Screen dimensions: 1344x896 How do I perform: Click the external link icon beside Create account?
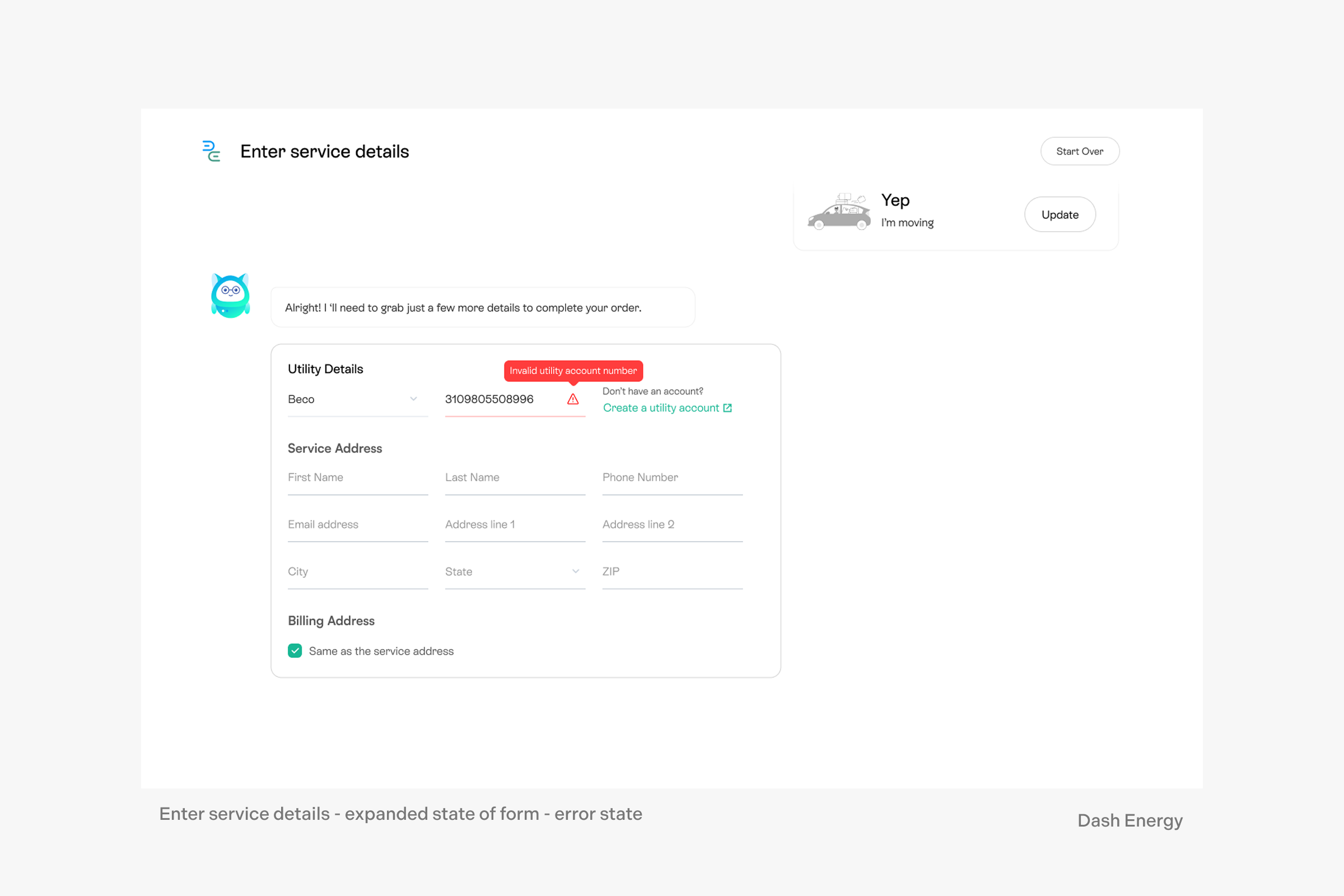(727, 408)
